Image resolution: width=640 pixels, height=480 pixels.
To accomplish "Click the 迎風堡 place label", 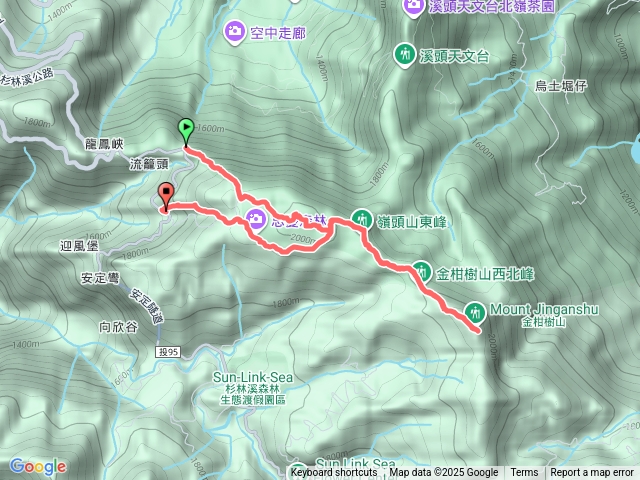I will click(79, 246).
